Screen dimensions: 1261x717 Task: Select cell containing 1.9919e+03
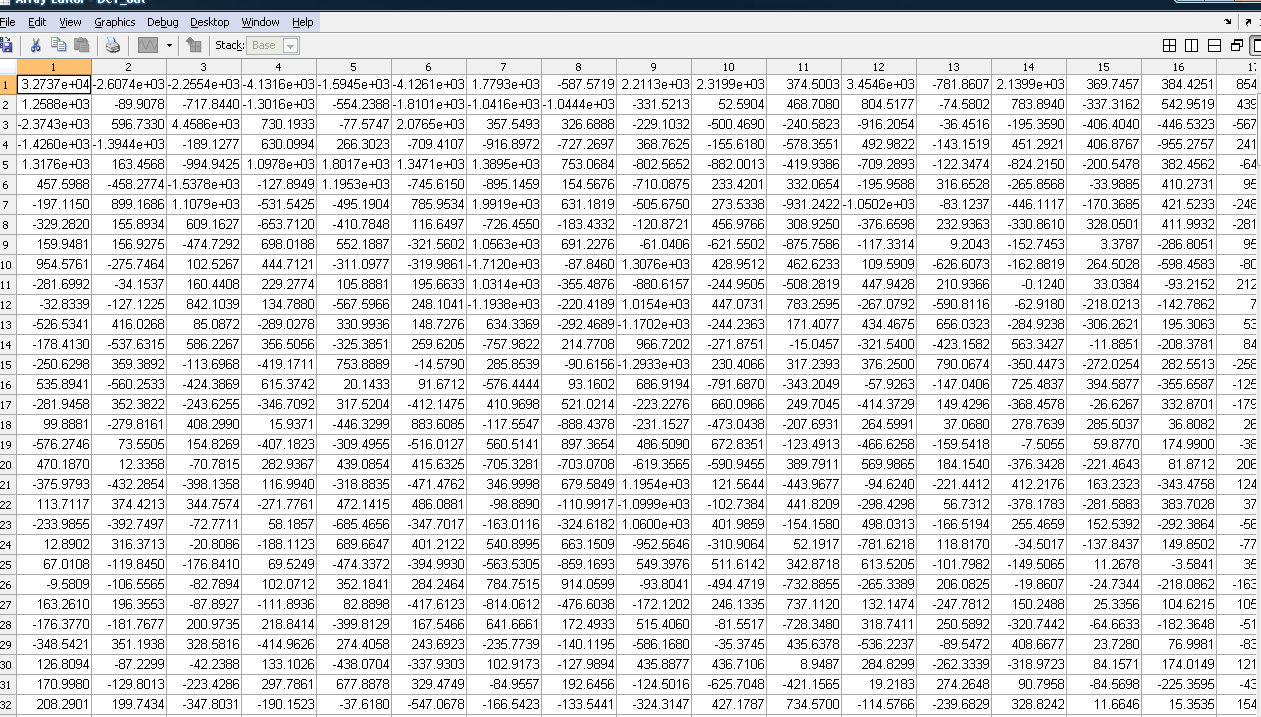point(504,204)
